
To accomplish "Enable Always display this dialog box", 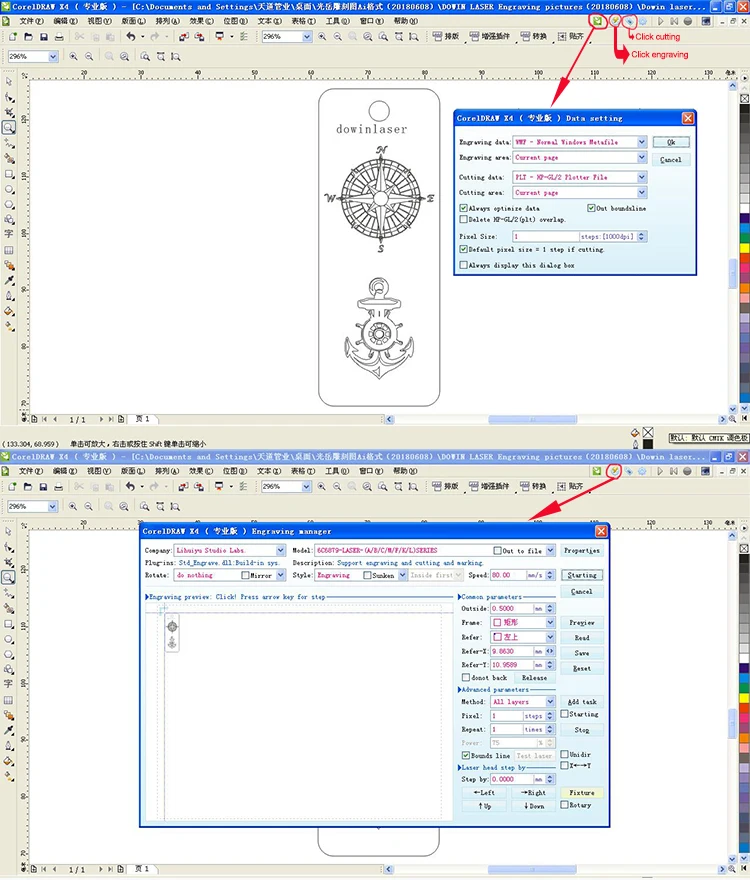I will coord(463,265).
